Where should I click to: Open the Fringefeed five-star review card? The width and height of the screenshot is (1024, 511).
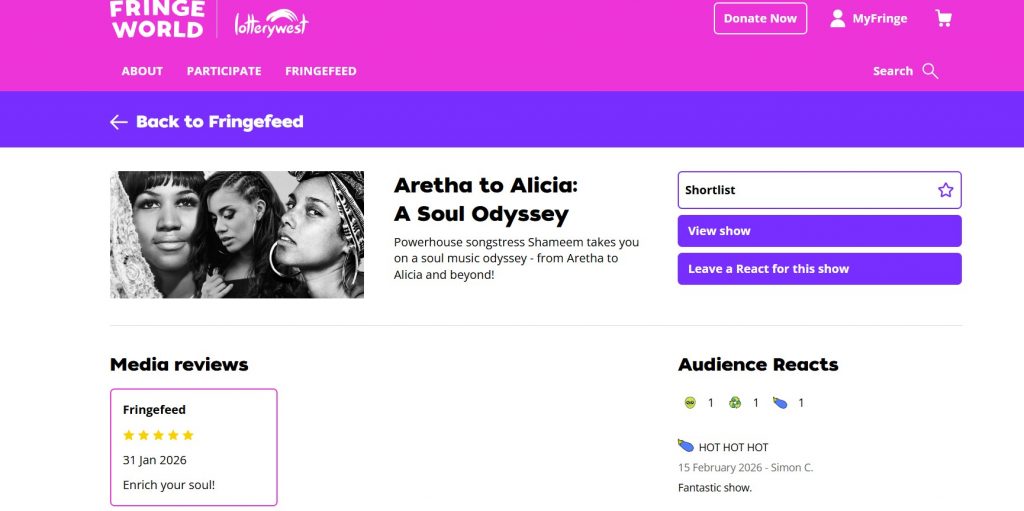(x=193, y=447)
